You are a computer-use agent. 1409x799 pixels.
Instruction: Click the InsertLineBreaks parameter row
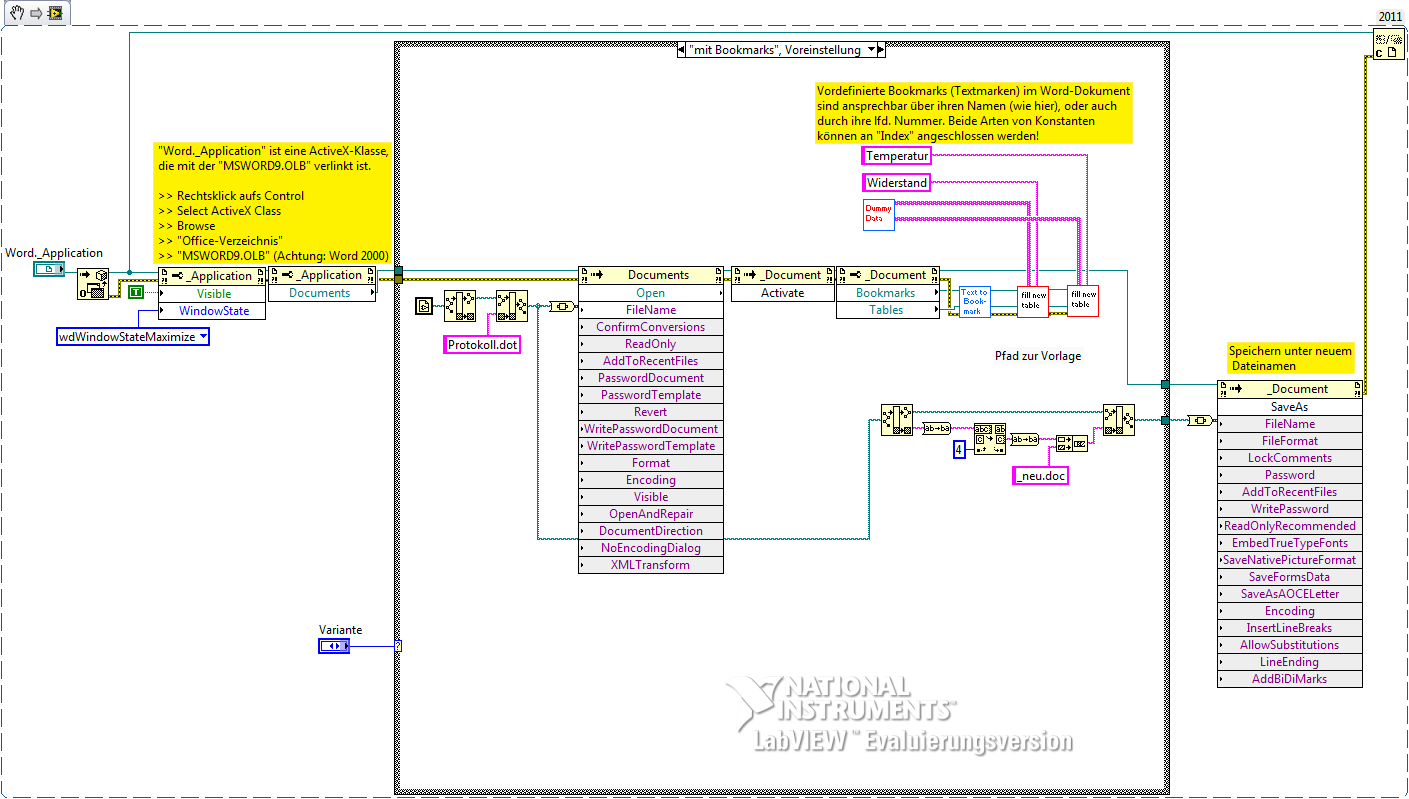[x=1290, y=628]
